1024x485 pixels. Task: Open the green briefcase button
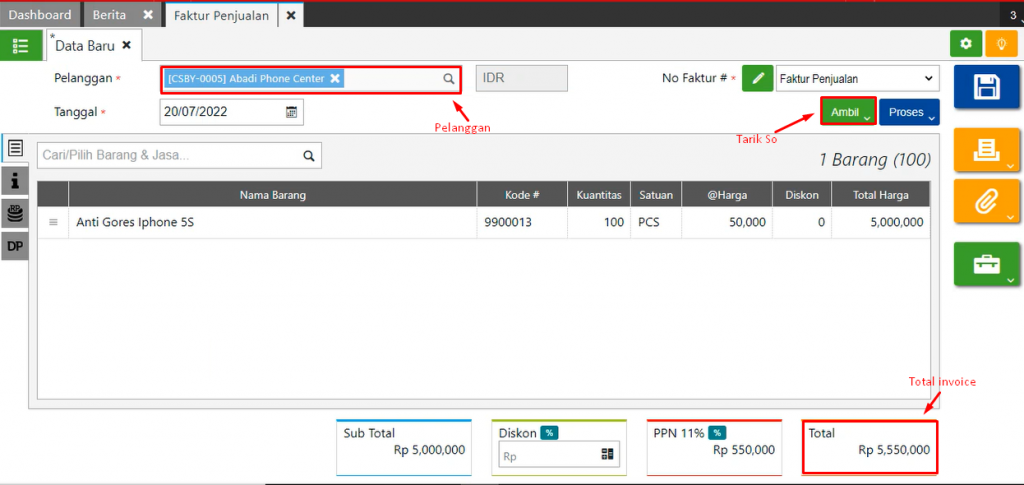pos(986,264)
